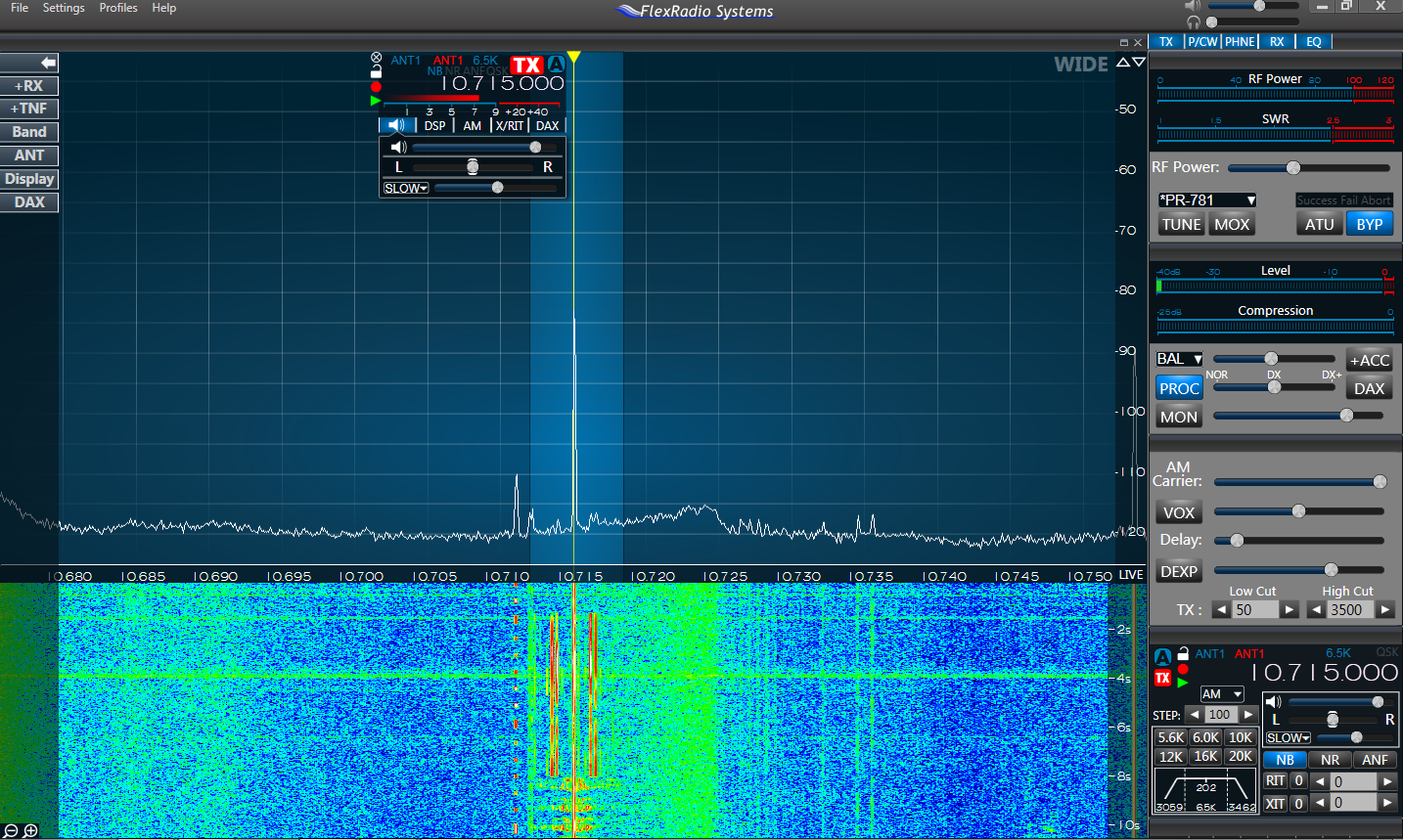This screenshot has width=1403, height=840.
Task: Select the 10K filter width button
Action: point(1240,737)
